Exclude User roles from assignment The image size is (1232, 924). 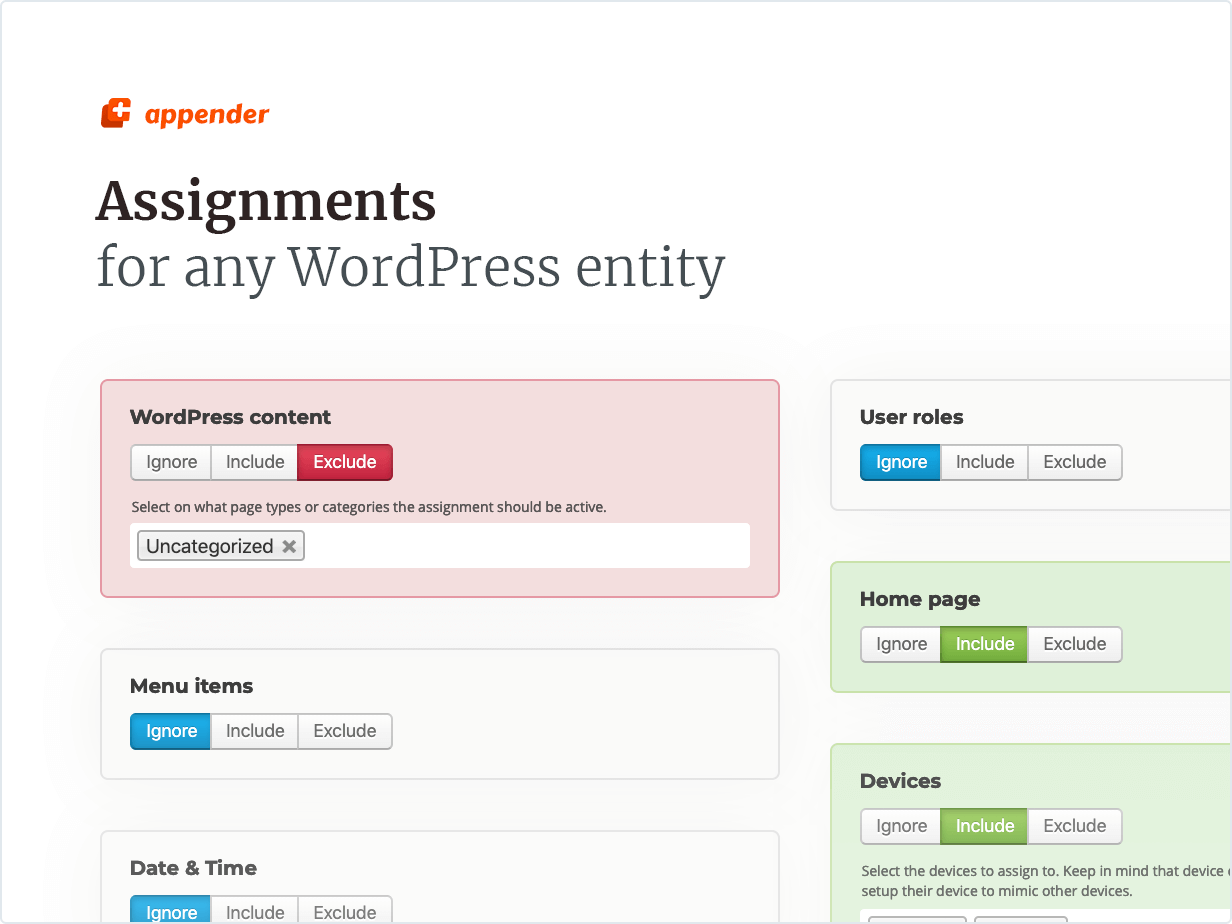point(1074,462)
